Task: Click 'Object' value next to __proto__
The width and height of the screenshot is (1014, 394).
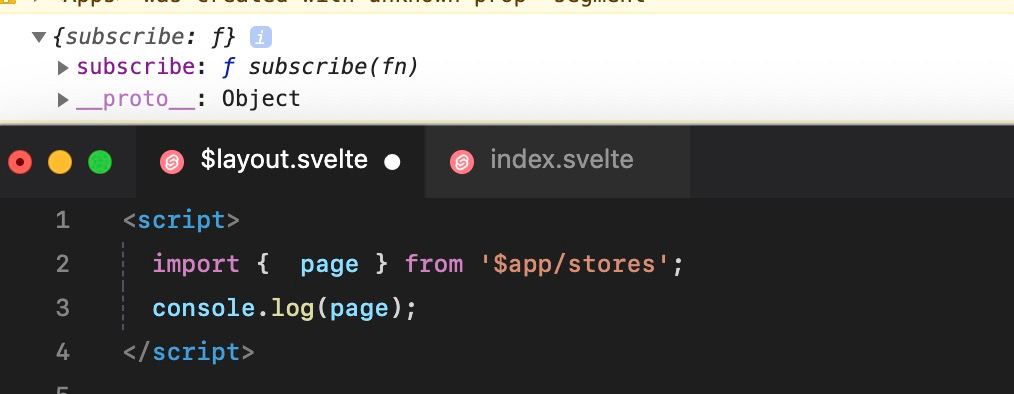Action: pyautogui.click(x=261, y=99)
